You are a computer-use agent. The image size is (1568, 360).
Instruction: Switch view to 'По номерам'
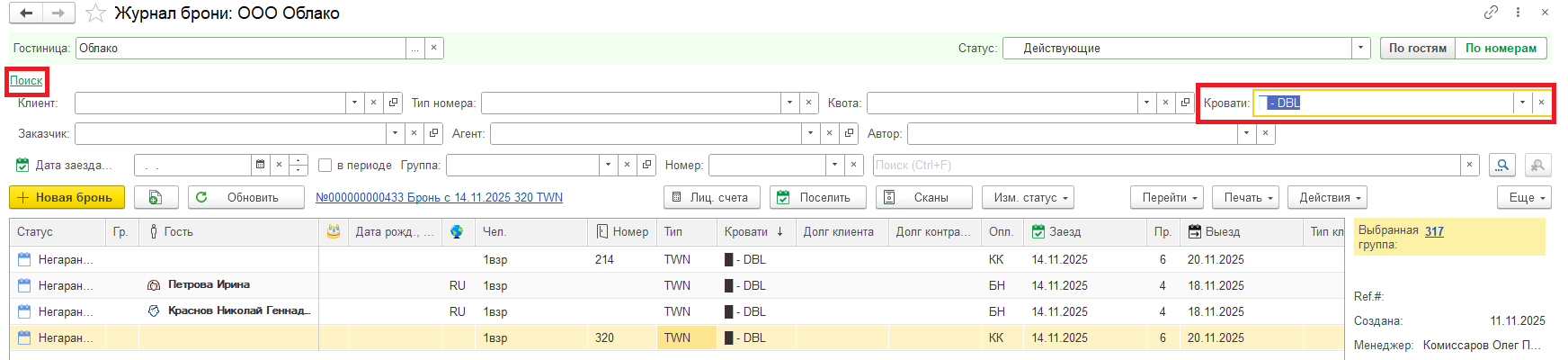(x=1501, y=49)
